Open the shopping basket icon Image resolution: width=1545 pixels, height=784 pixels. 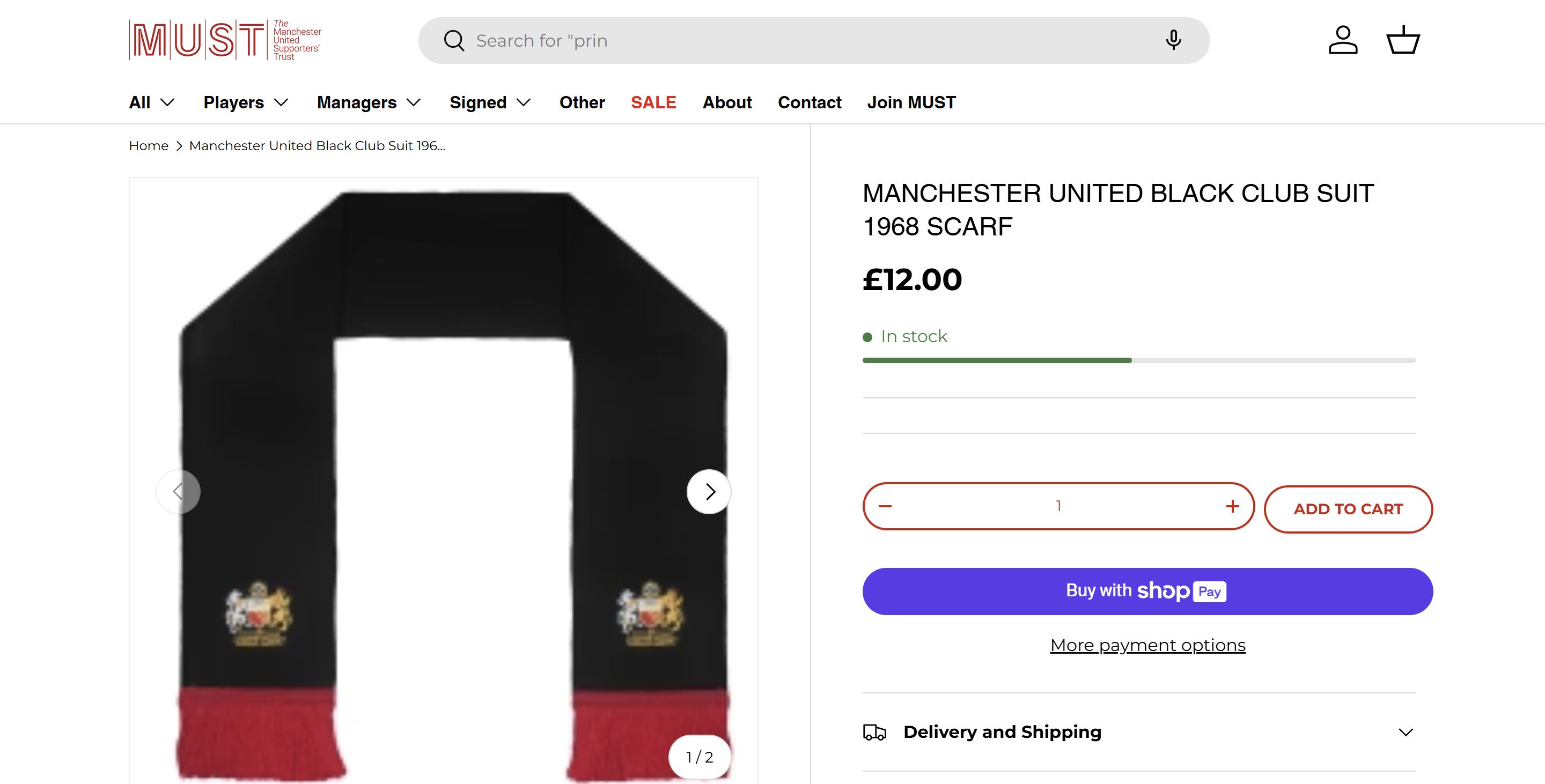click(1403, 40)
